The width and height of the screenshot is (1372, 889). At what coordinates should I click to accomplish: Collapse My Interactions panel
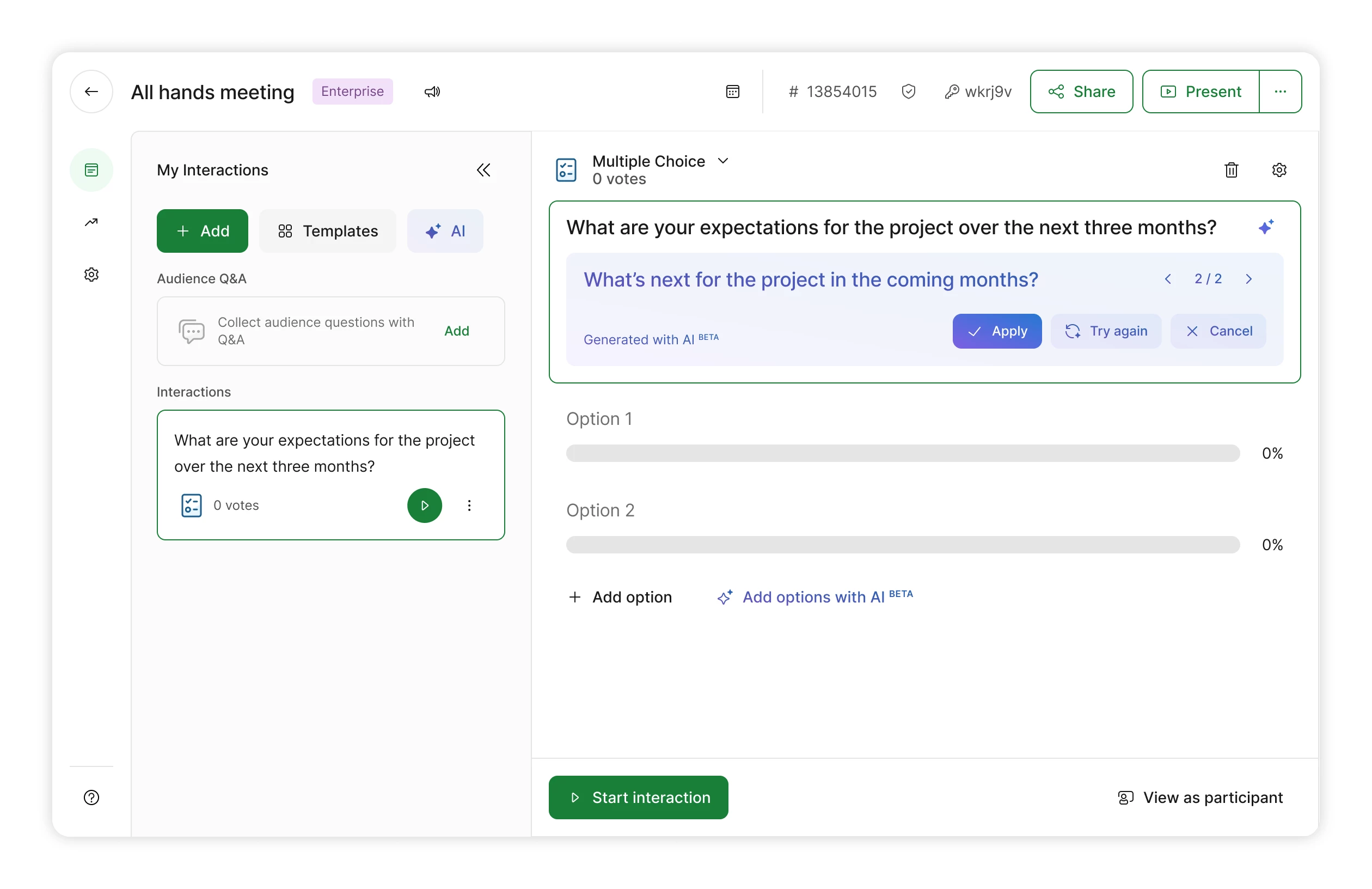[483, 169]
